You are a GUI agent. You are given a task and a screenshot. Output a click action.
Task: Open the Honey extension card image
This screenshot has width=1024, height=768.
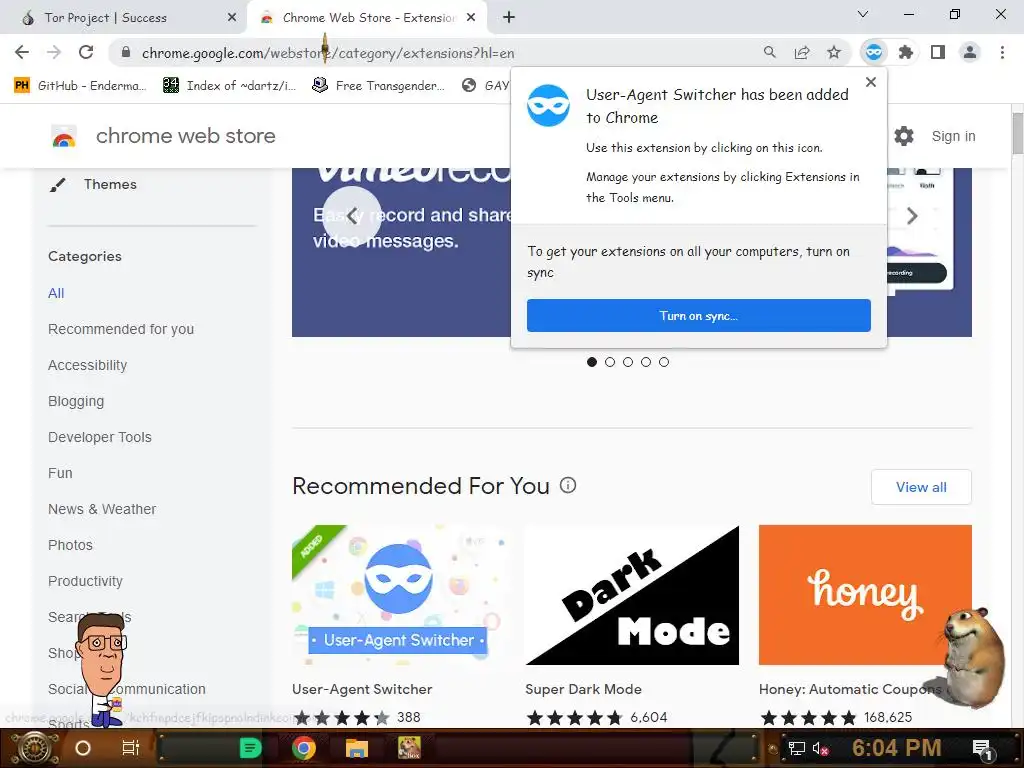click(865, 595)
